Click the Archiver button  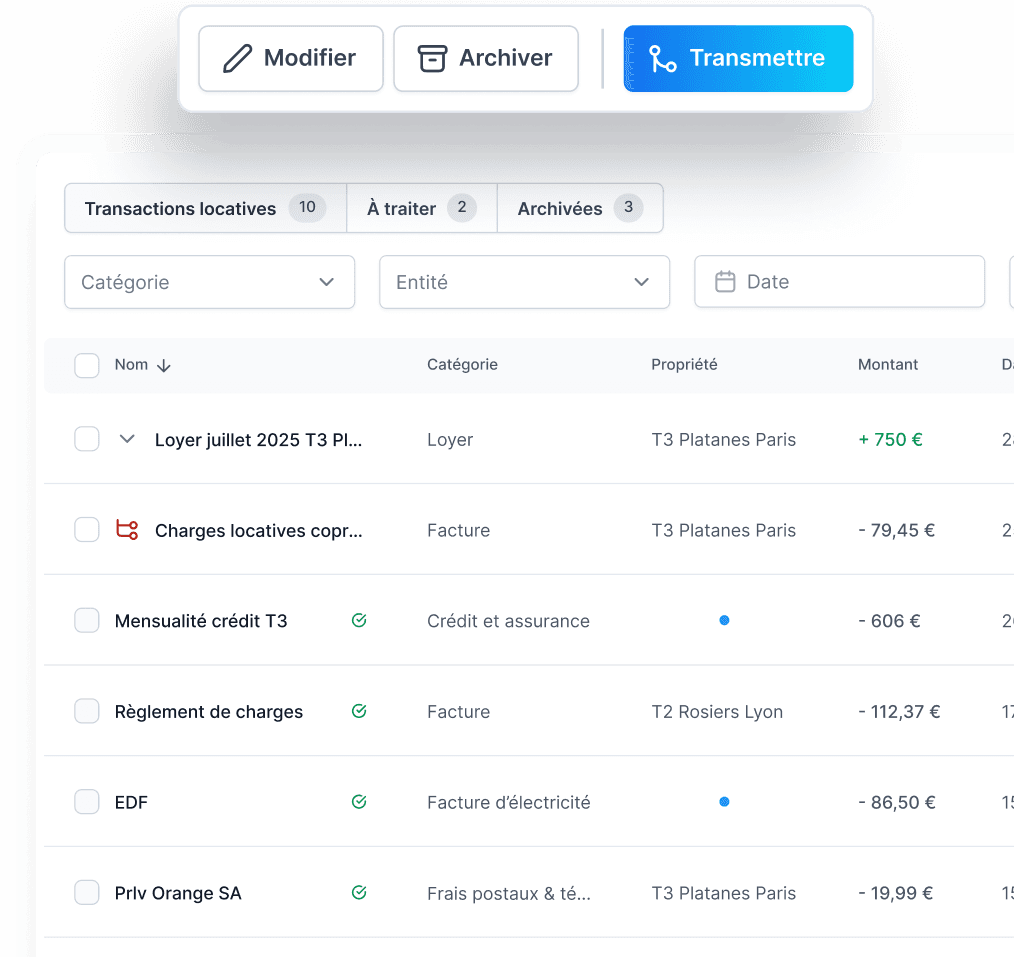486,58
